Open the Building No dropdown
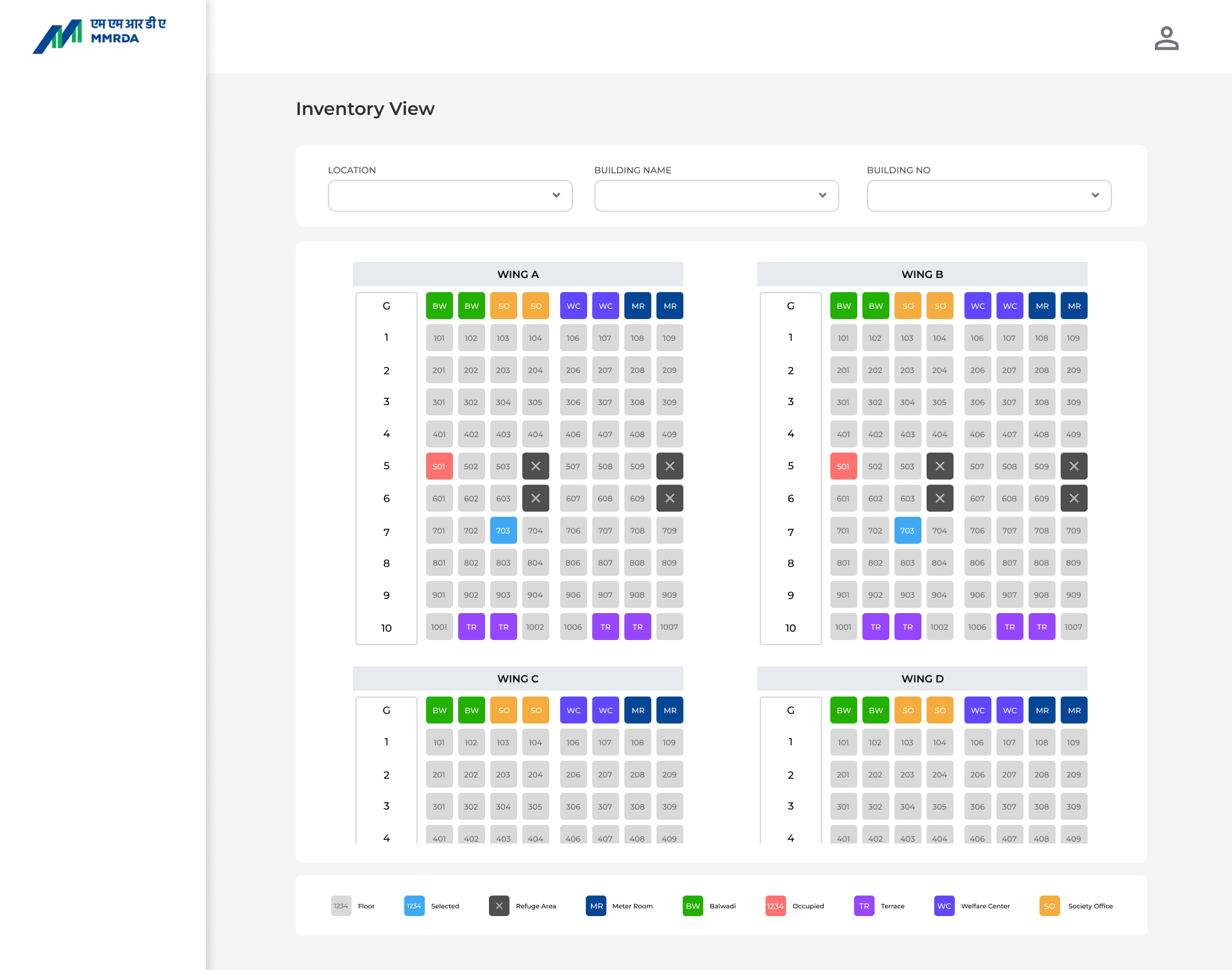This screenshot has width=1232, height=970. (x=989, y=196)
